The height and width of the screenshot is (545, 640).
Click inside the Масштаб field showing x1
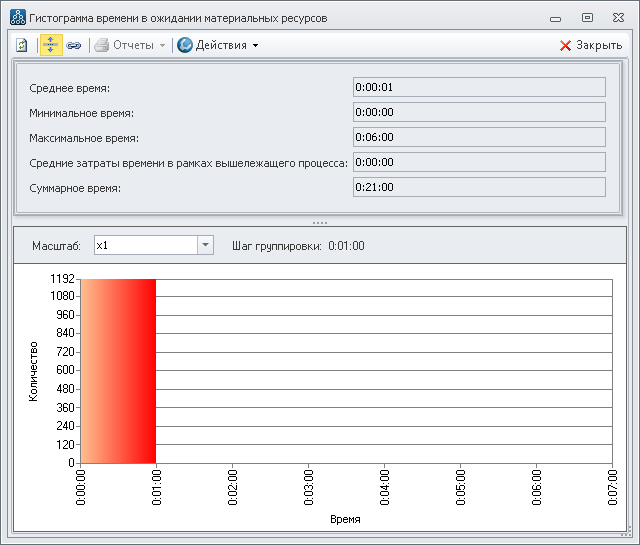pyautogui.click(x=144, y=245)
